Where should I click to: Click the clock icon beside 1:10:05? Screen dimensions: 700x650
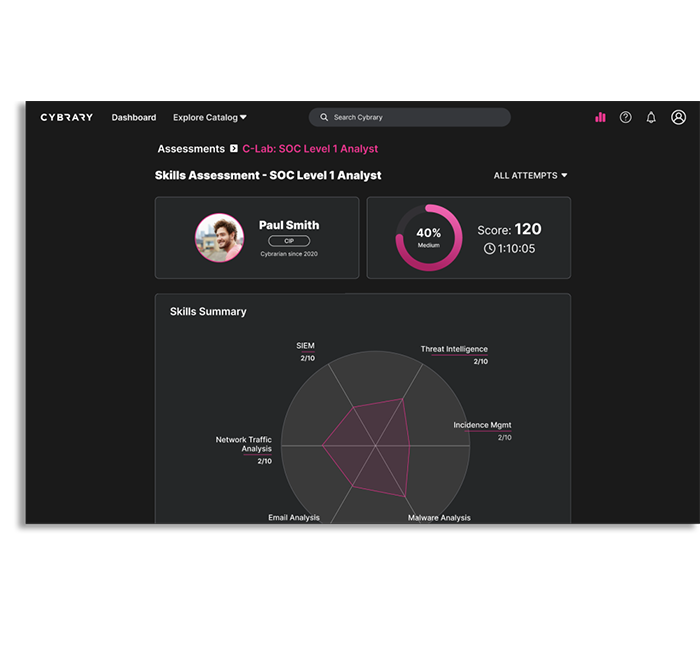point(489,249)
